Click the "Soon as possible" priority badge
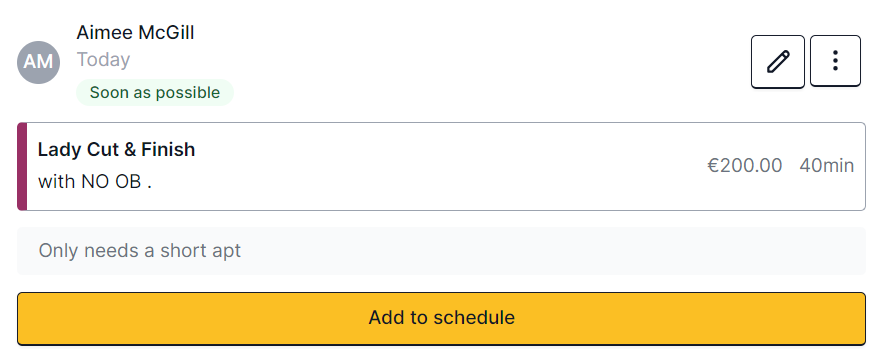This screenshot has width=887, height=362. 155,92
